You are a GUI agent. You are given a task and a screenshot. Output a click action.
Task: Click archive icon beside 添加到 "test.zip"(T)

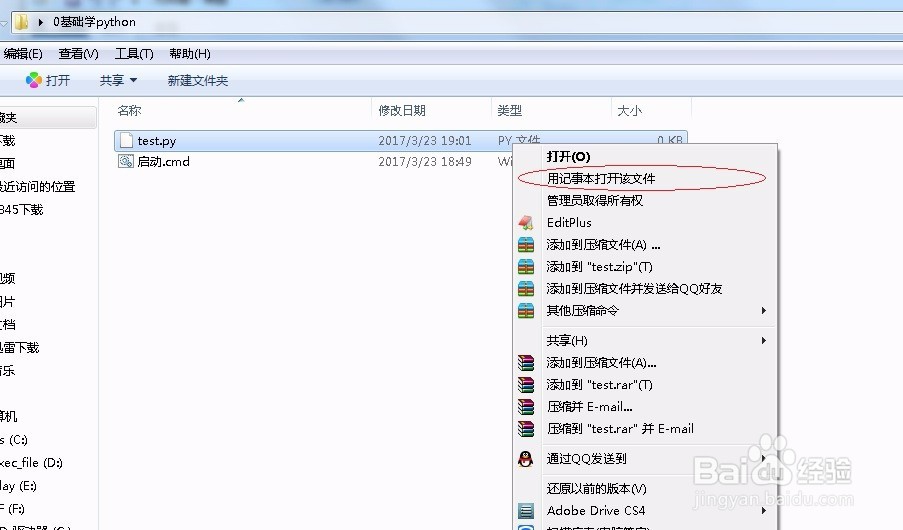click(x=526, y=267)
